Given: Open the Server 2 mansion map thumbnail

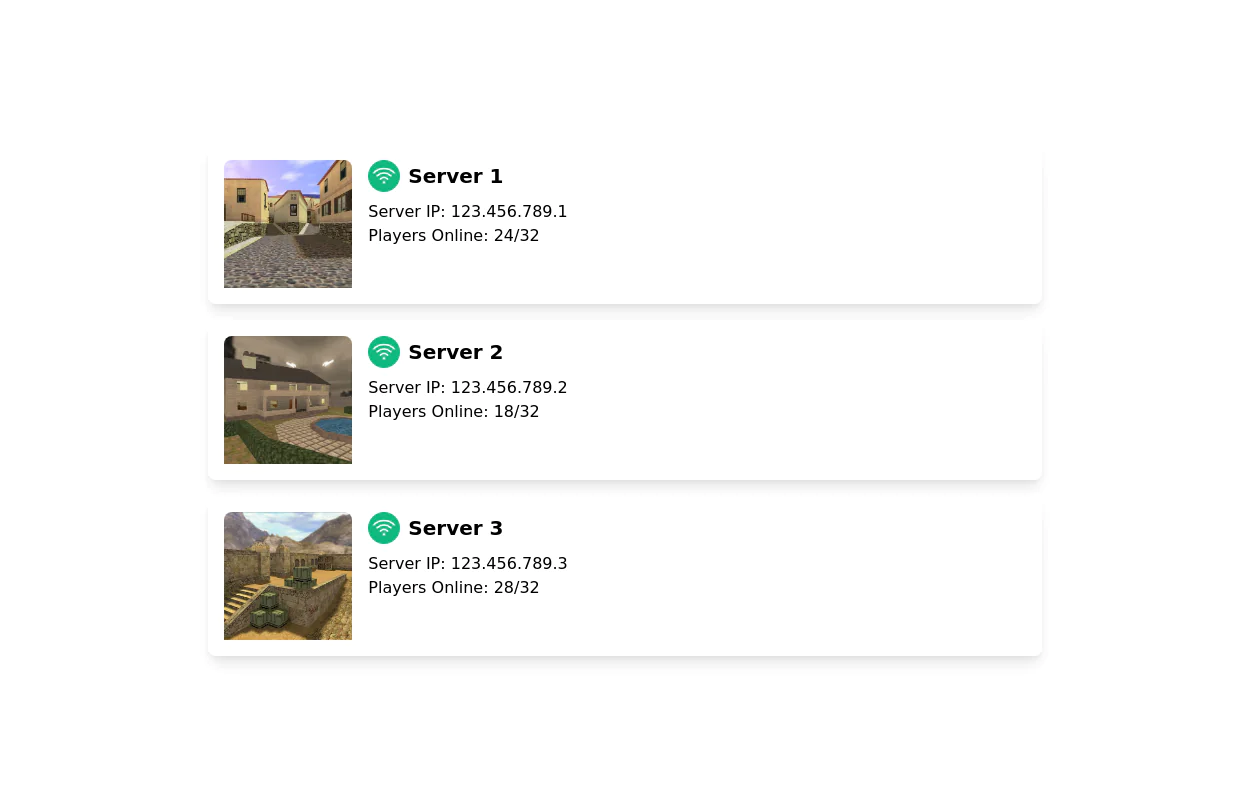Looking at the screenshot, I should pos(288,400).
